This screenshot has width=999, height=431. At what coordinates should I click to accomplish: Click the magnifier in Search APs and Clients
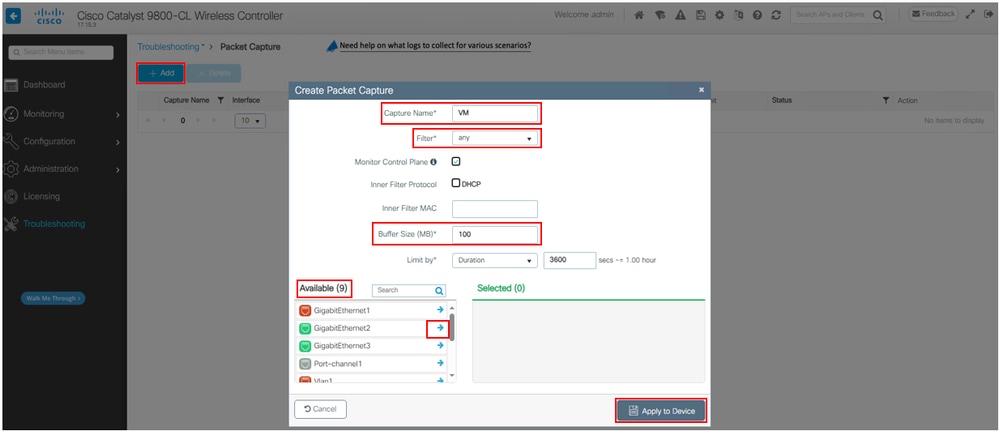point(879,15)
